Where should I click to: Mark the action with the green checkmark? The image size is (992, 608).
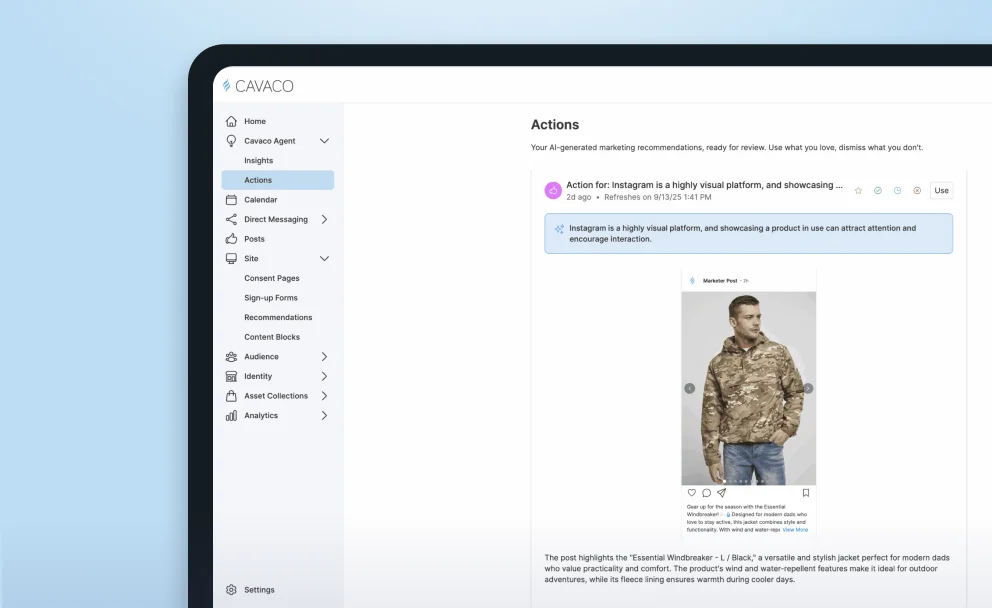[x=877, y=191]
